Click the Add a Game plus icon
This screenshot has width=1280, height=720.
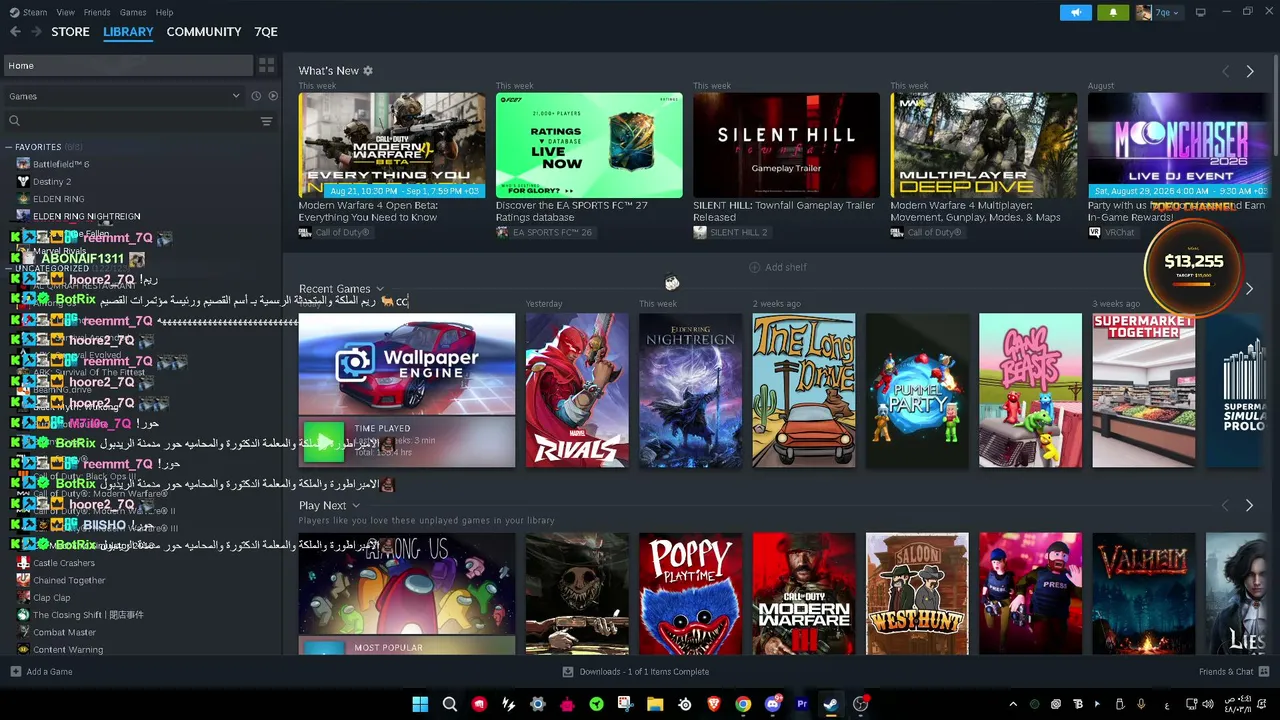click(15, 672)
